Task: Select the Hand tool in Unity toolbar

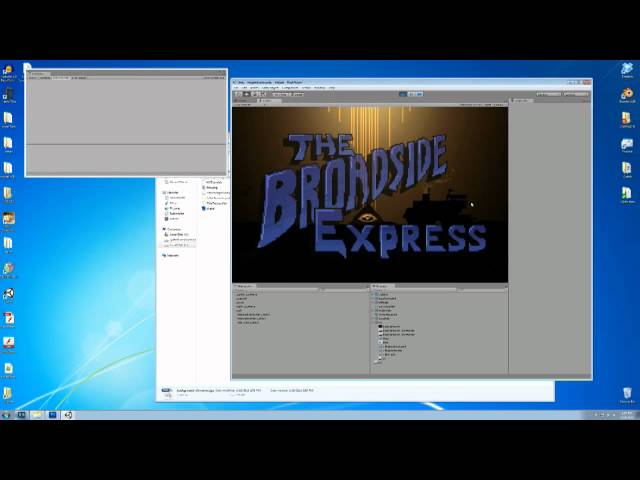Action: click(238, 94)
